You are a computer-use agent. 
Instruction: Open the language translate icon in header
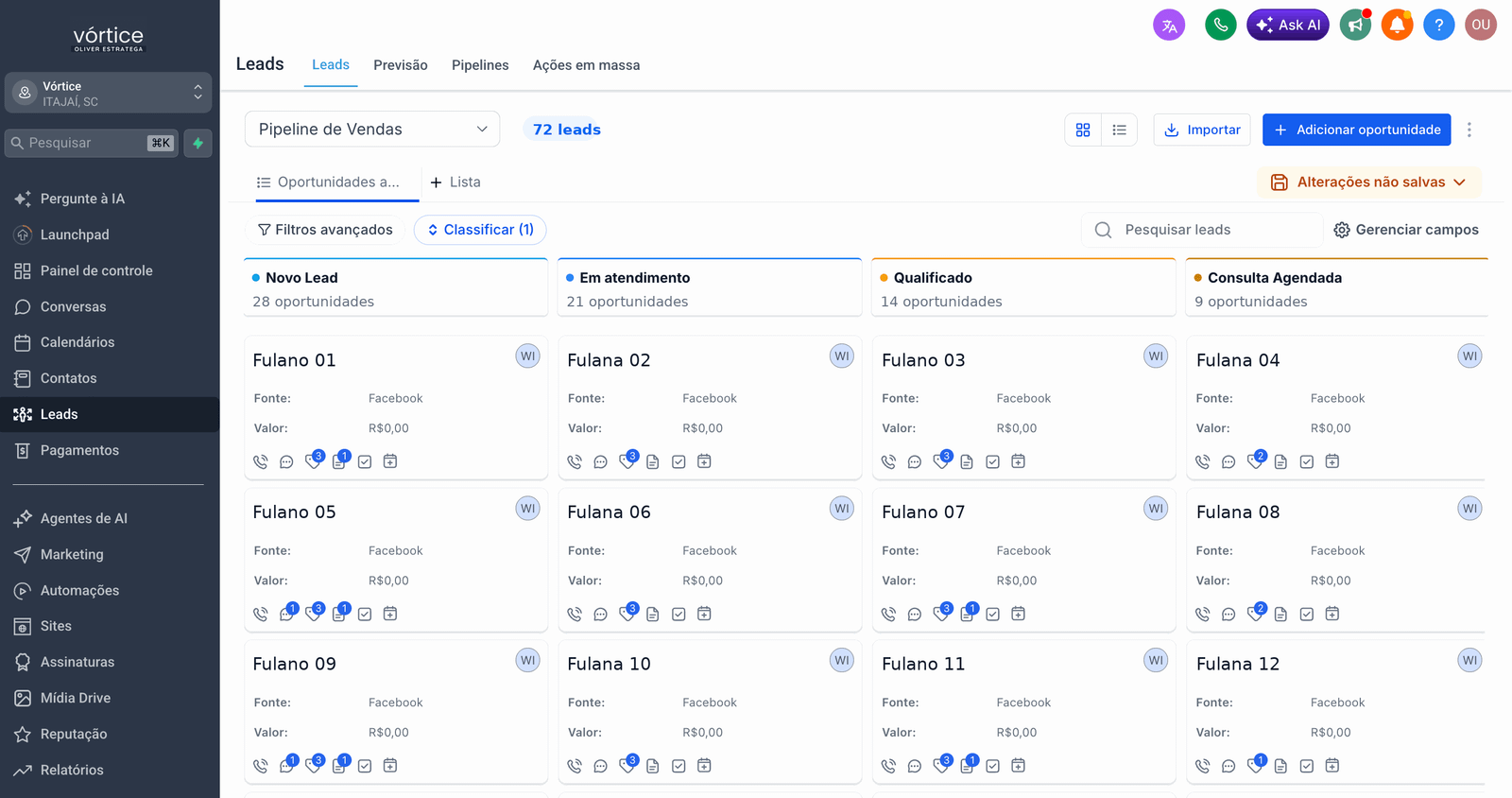[1169, 26]
